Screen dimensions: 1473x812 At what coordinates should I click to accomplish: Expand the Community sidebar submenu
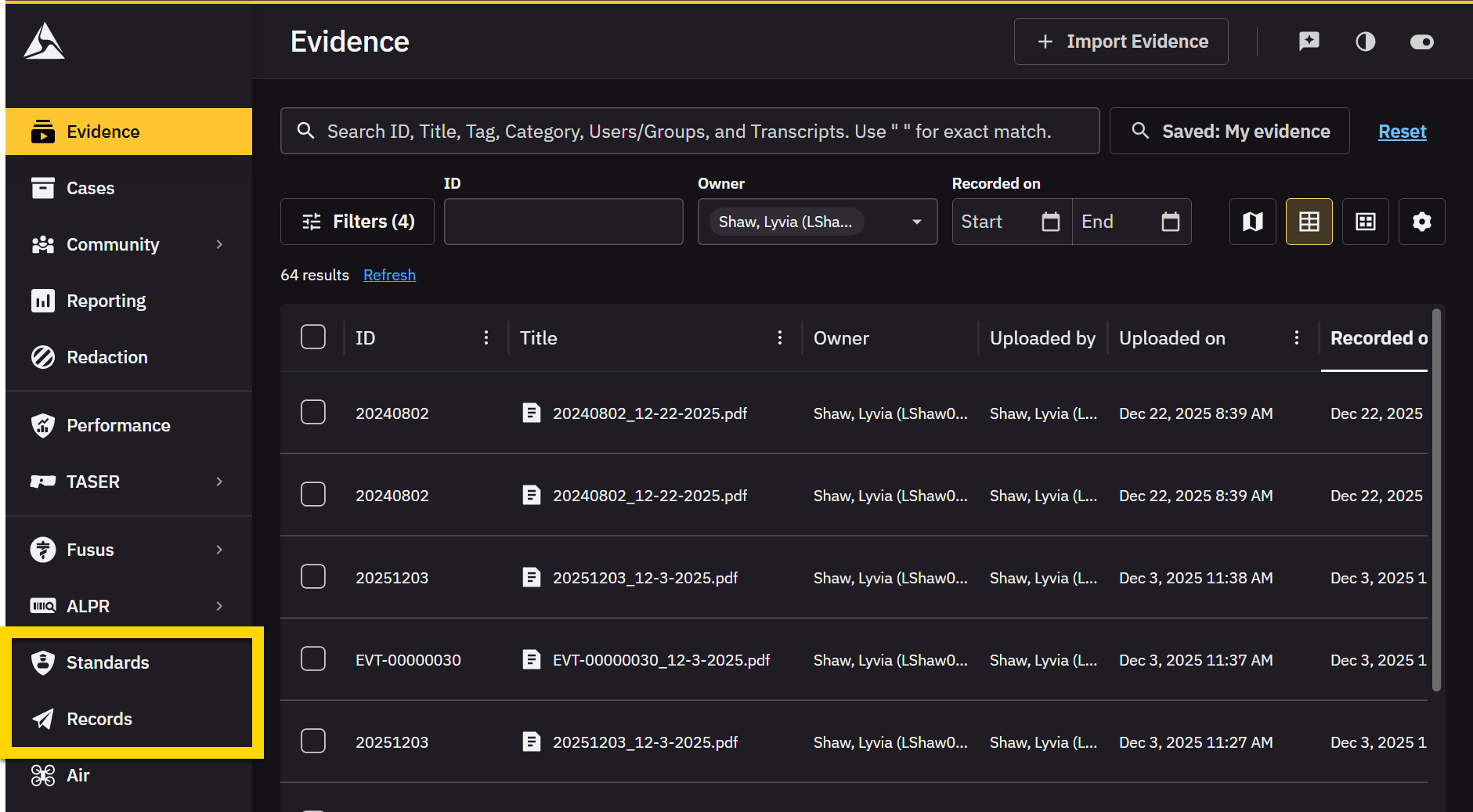pyautogui.click(x=219, y=244)
